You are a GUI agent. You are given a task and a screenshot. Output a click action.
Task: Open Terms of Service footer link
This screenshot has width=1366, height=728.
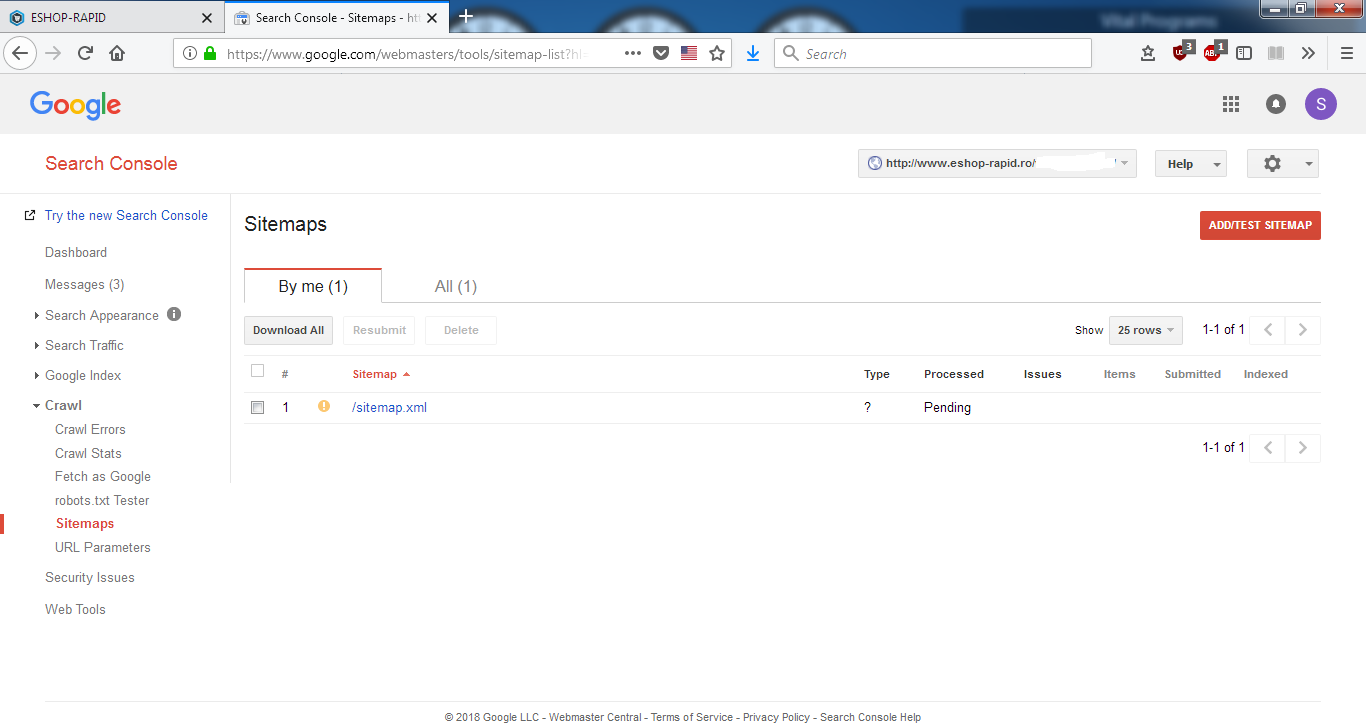coord(692,717)
